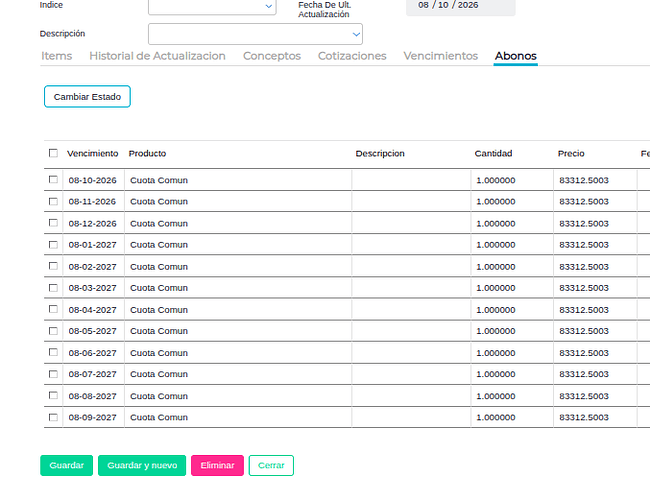The image size is (650, 500).
Task: Click Cuota Comun in the 08-11-2026 row
Action: tap(159, 201)
